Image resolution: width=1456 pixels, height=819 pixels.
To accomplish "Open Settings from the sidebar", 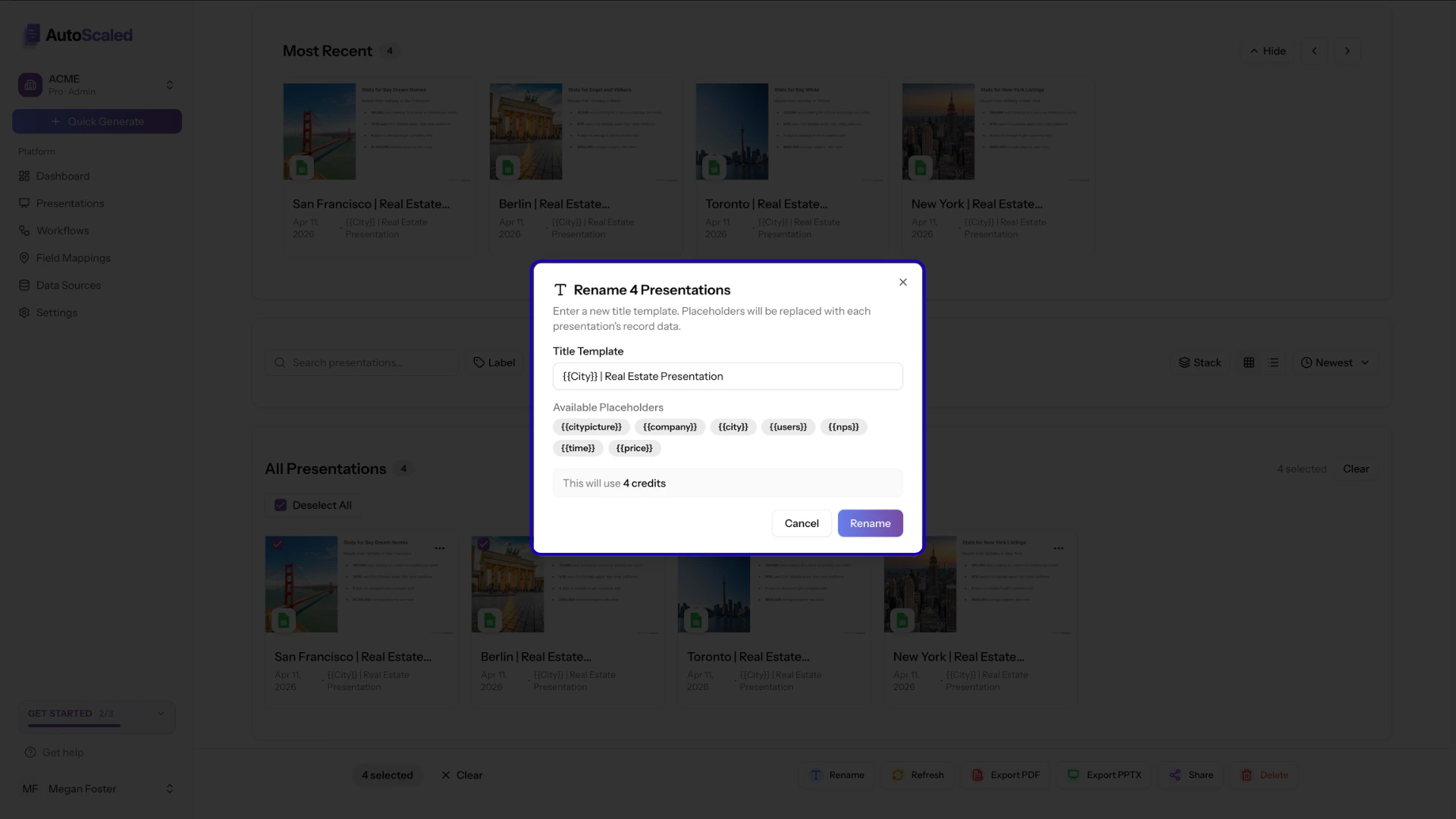I will click(57, 312).
